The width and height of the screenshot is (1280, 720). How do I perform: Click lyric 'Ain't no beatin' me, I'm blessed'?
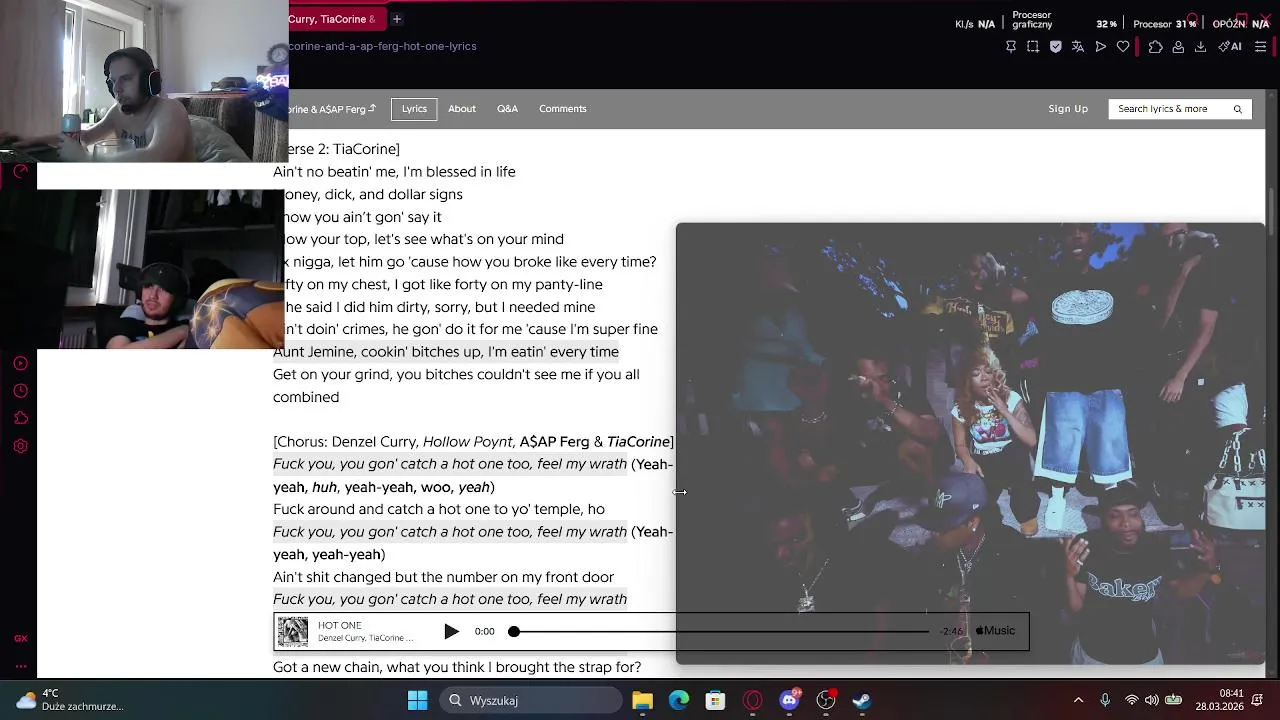[394, 172]
